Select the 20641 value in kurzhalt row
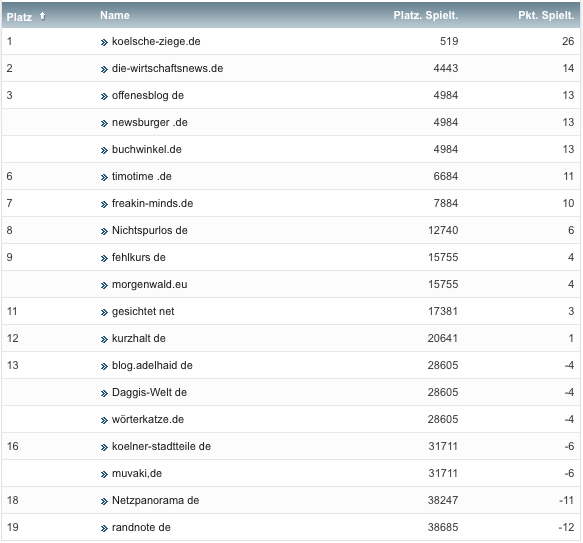The height and width of the screenshot is (543, 583). coord(443,338)
